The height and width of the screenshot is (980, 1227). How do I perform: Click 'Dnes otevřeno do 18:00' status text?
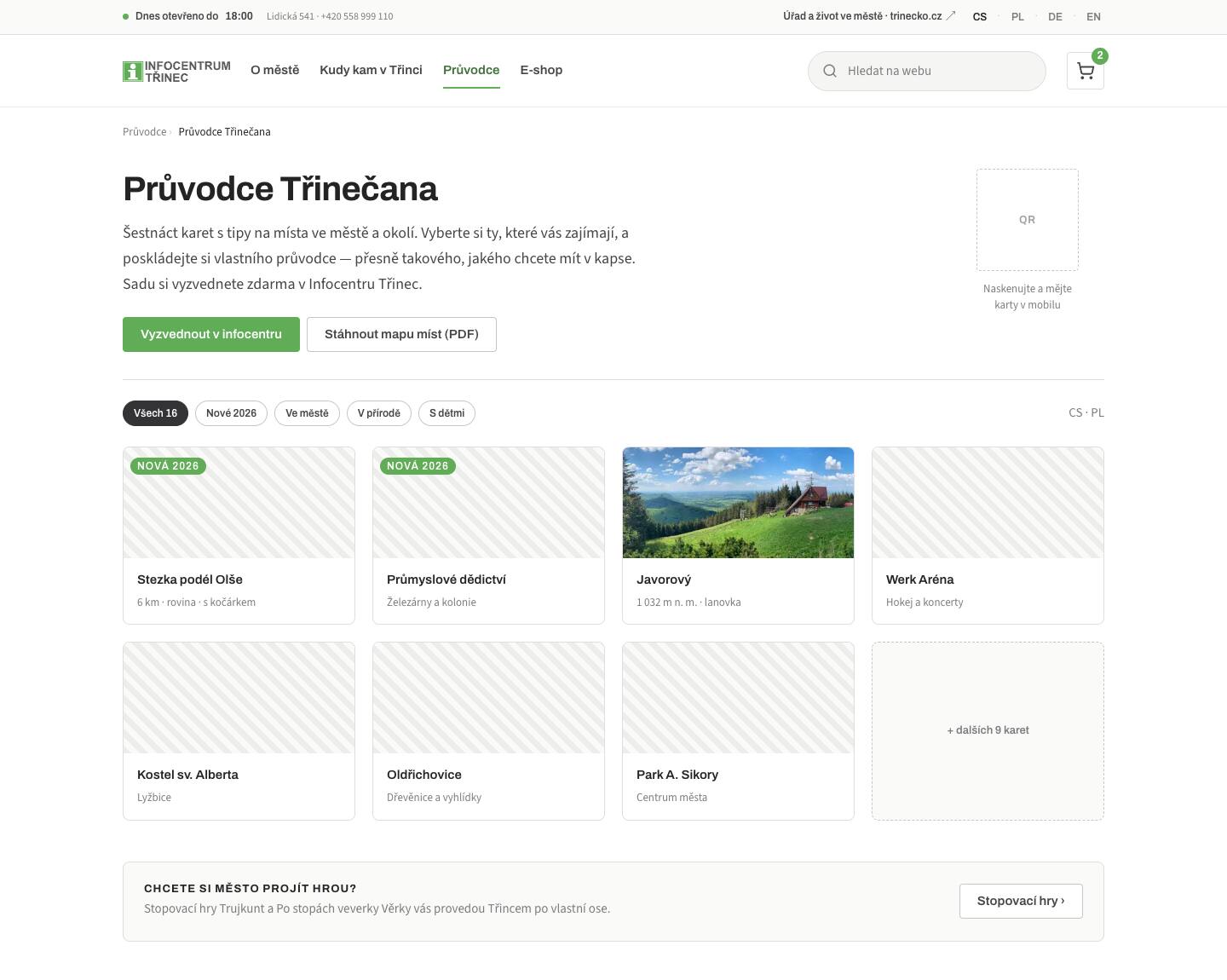[x=193, y=16]
